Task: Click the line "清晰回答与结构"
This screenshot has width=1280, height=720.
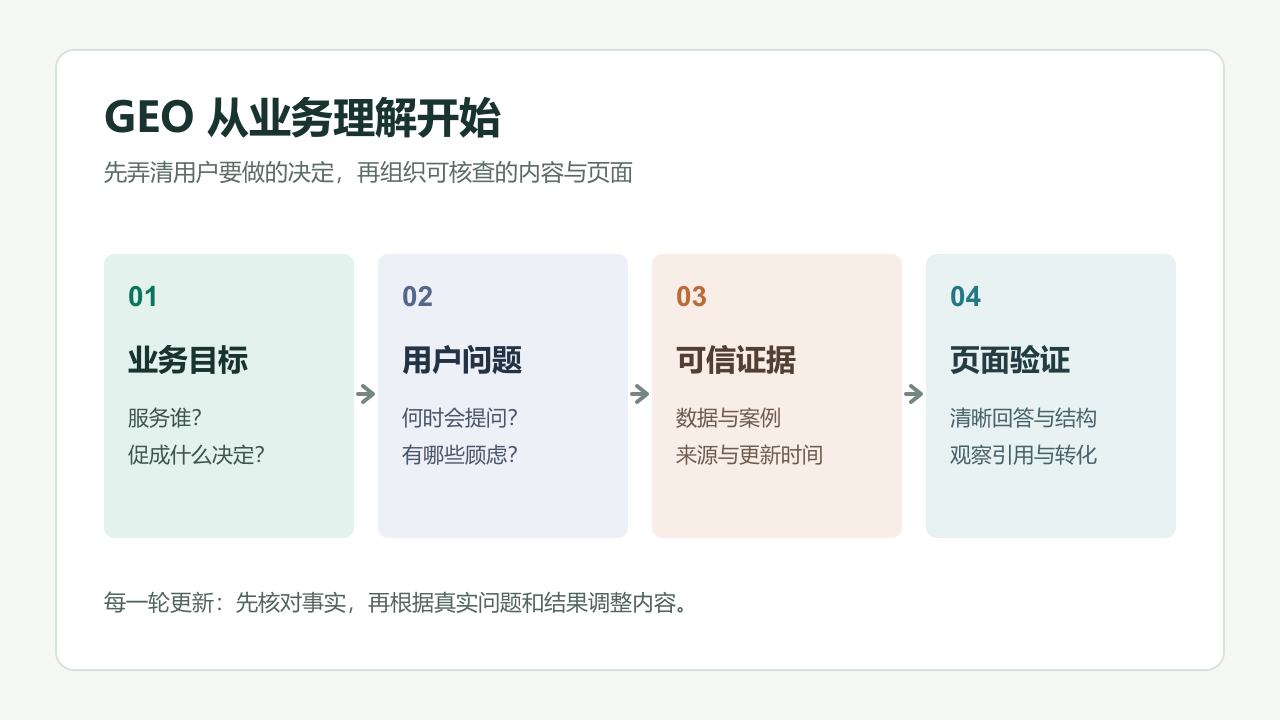Action: tap(1023, 418)
